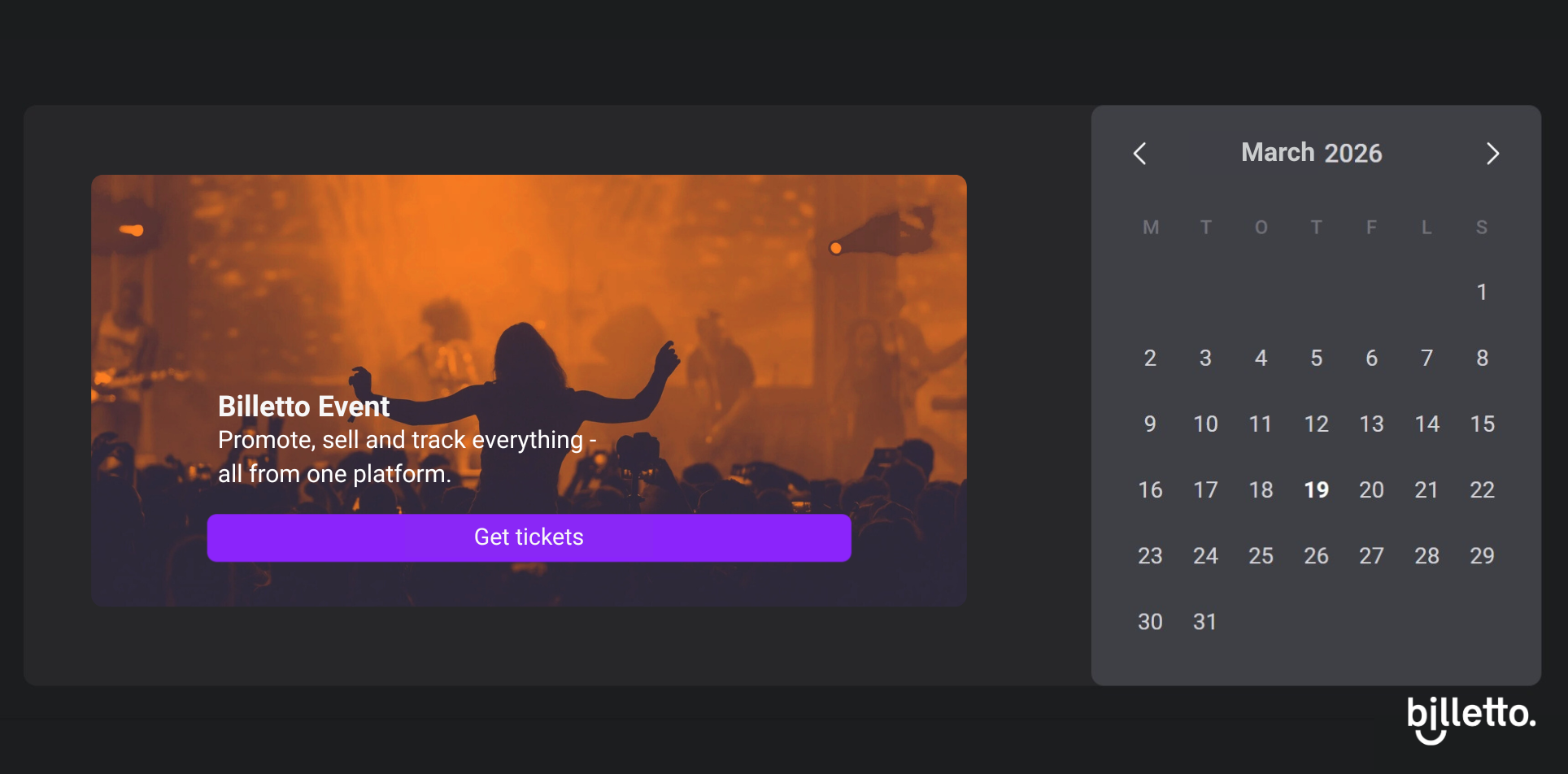
Task: Select March 1 in the calendar
Action: tap(1483, 292)
